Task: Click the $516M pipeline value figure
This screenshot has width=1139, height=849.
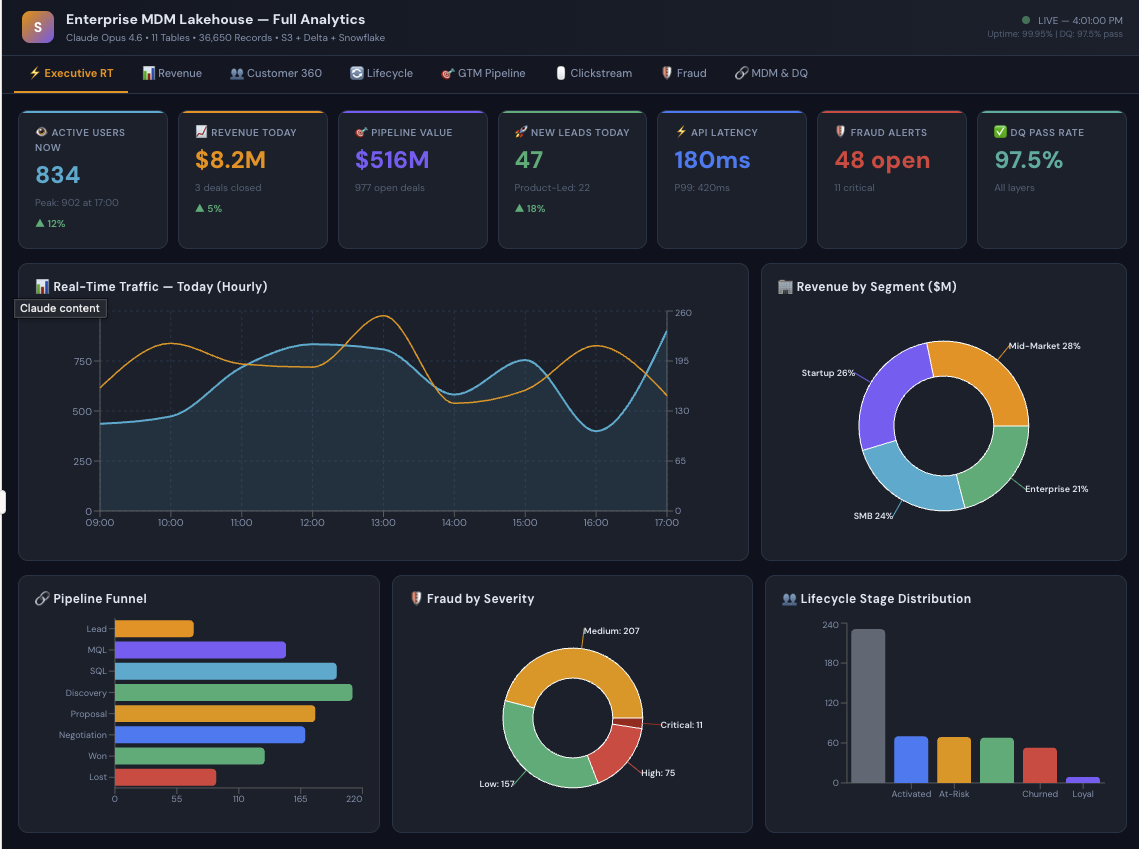Action: tap(392, 160)
